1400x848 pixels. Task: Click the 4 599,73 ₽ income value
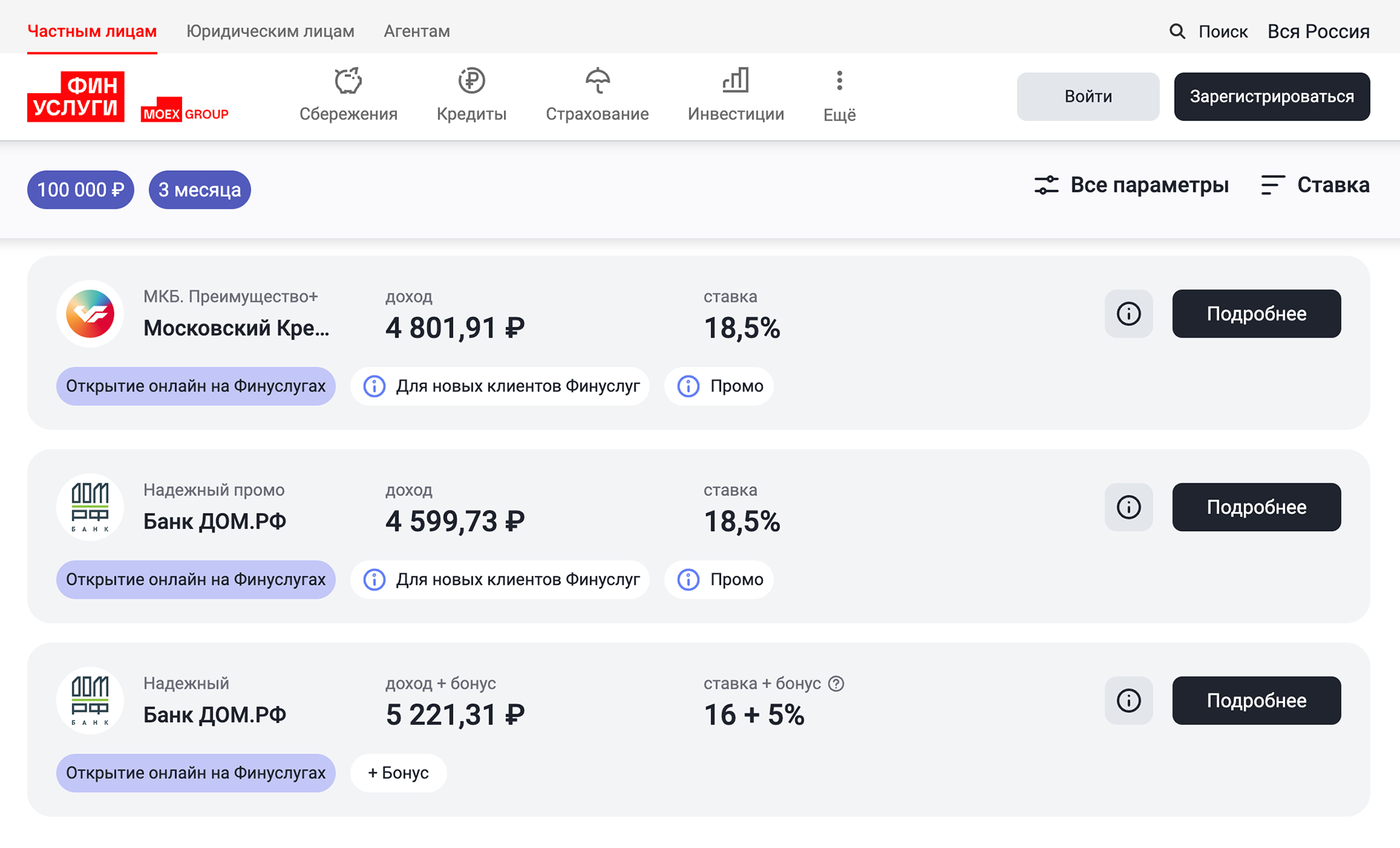point(455,521)
